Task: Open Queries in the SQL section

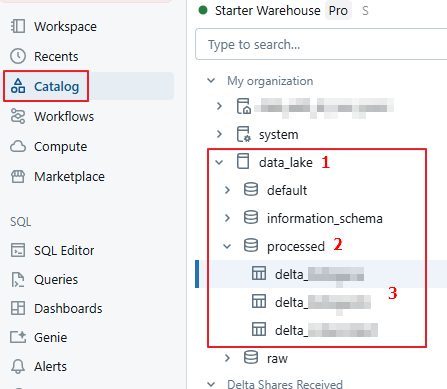Action: (56, 279)
